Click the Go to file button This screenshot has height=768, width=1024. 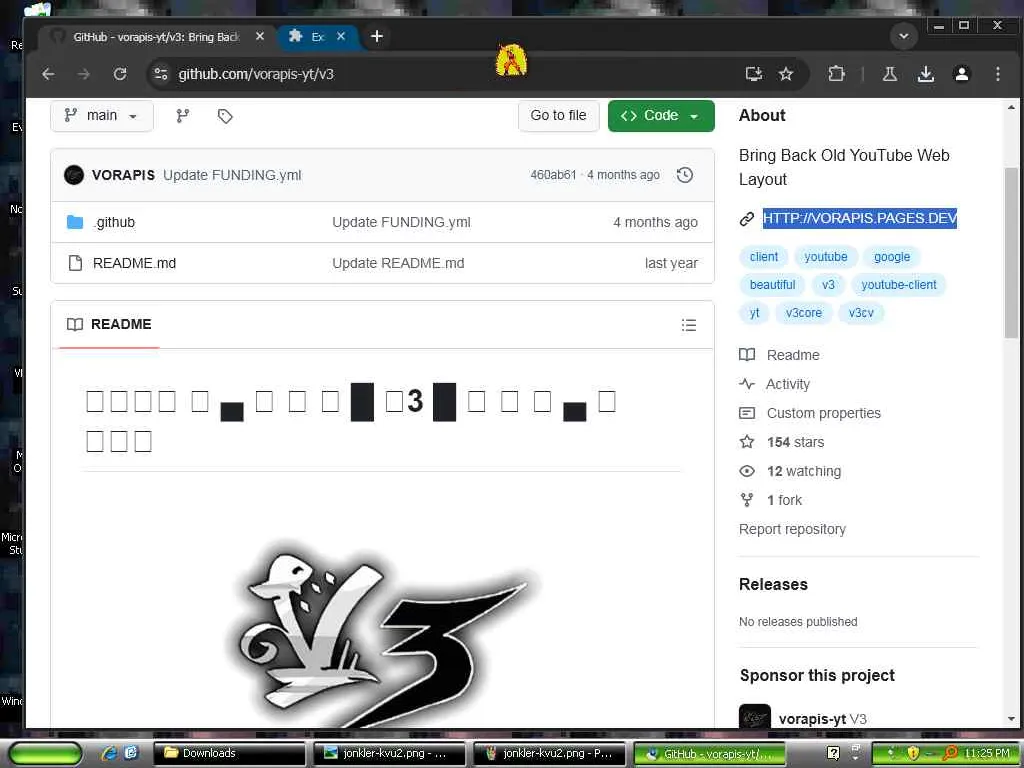pos(558,116)
